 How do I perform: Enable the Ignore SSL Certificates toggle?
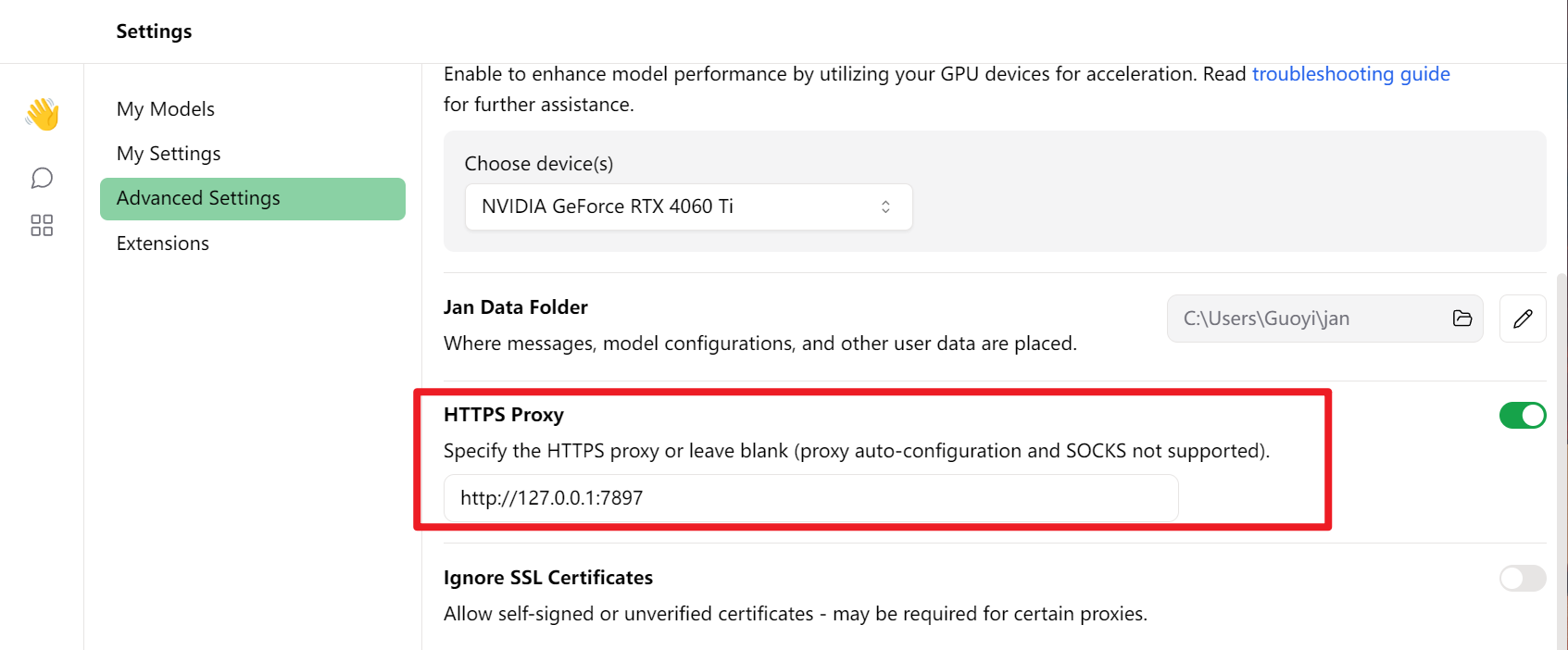click(x=1523, y=579)
